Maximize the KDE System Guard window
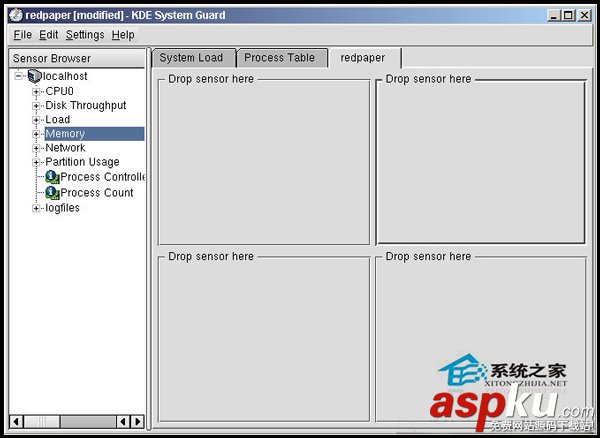The image size is (600, 438). coord(569,15)
